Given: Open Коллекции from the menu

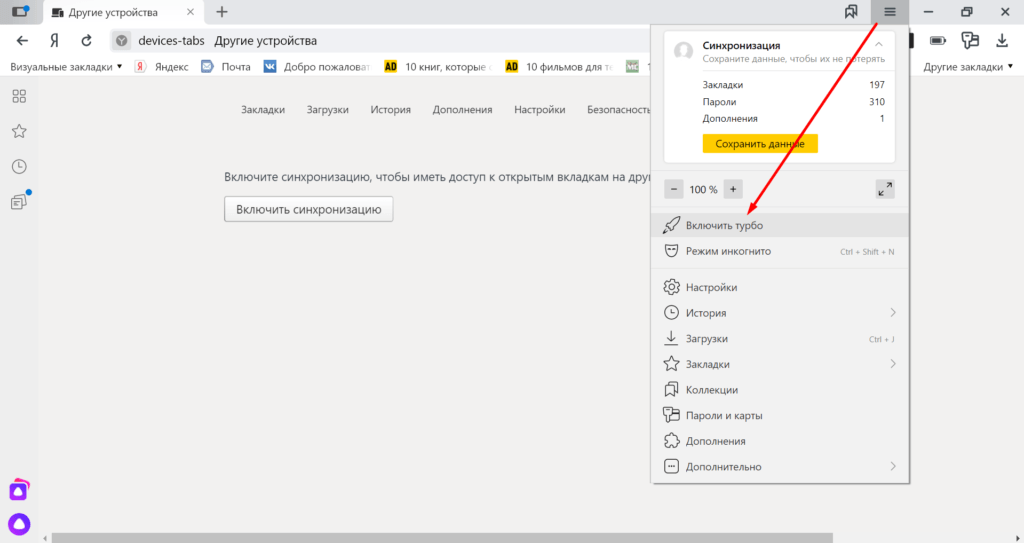Looking at the screenshot, I should coord(780,390).
